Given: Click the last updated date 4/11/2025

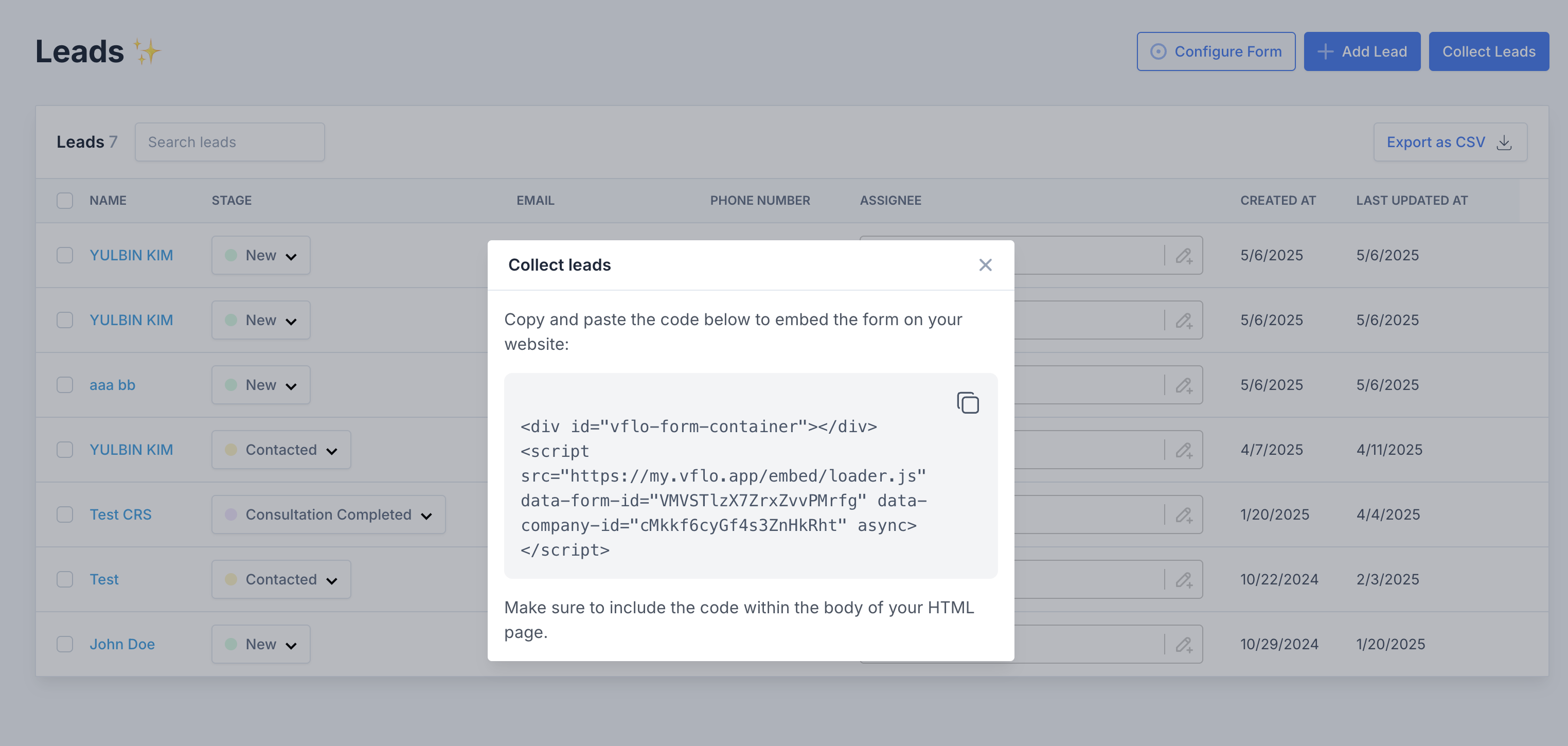Looking at the screenshot, I should point(1389,450).
